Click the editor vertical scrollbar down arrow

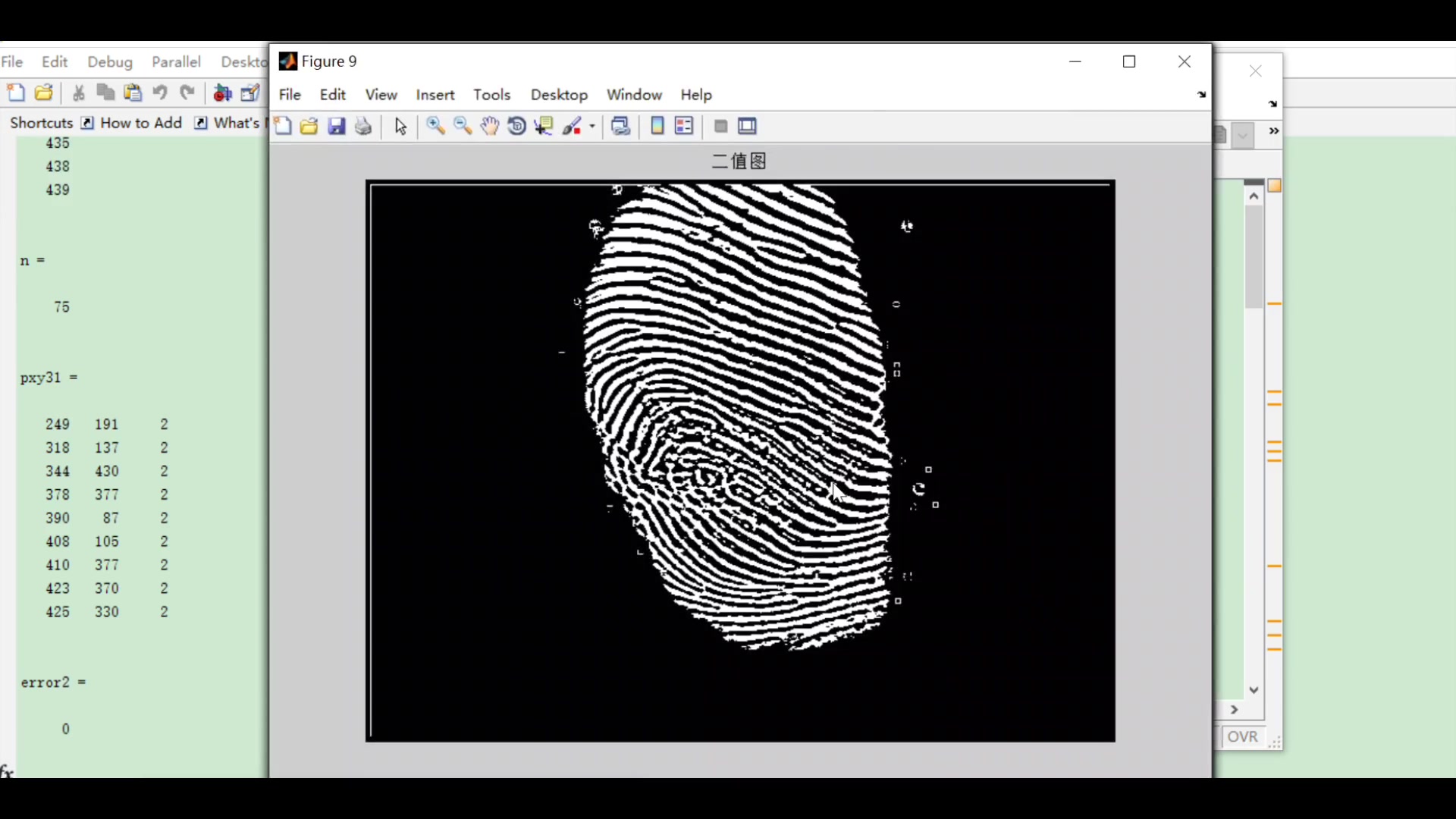tap(1254, 690)
